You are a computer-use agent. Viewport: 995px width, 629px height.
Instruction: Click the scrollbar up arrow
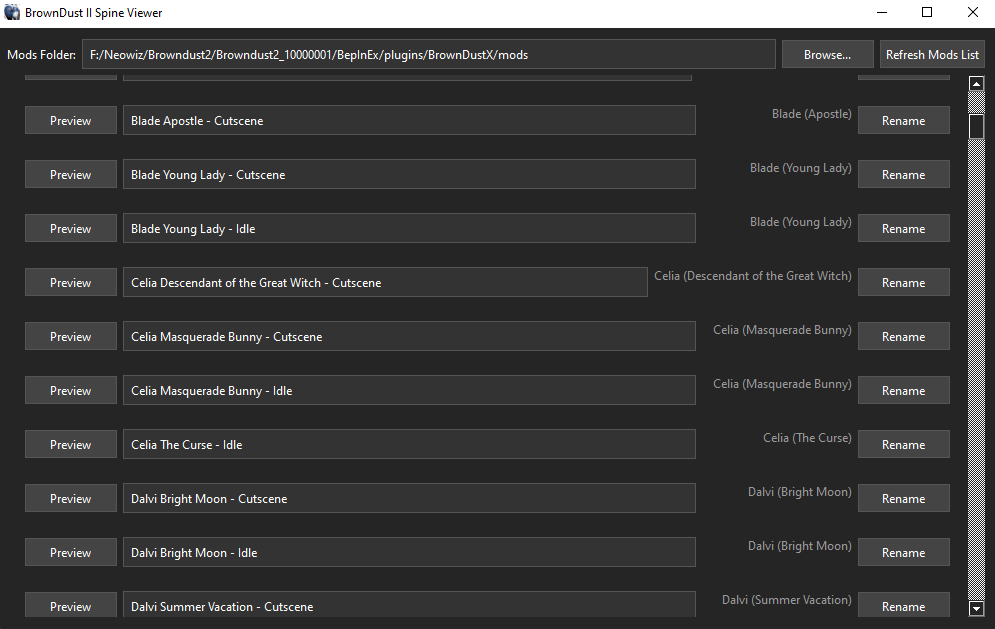pos(976,84)
